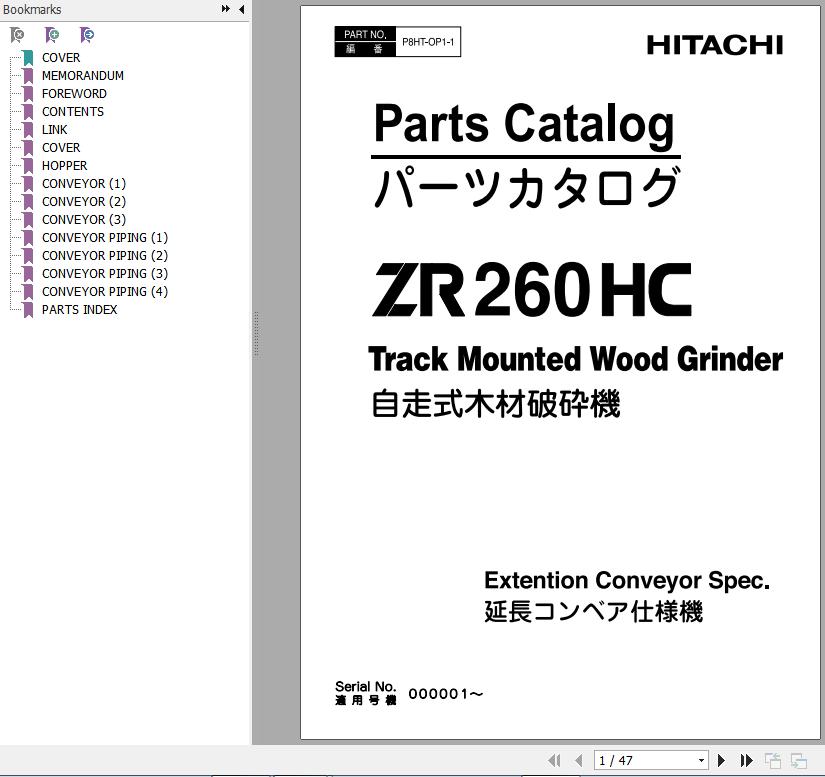Jump to the PARTS INDEX bookmark

click(x=79, y=310)
